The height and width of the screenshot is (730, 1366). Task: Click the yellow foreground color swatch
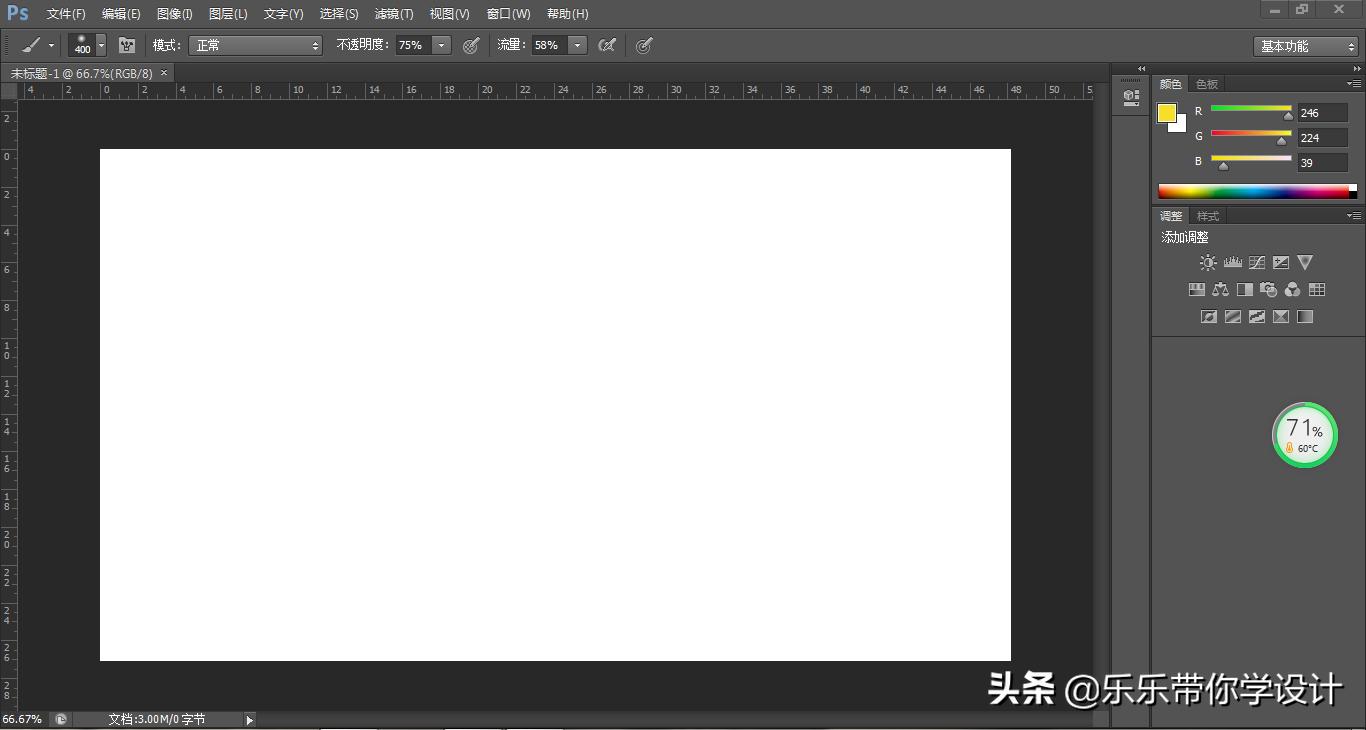[x=1167, y=113]
